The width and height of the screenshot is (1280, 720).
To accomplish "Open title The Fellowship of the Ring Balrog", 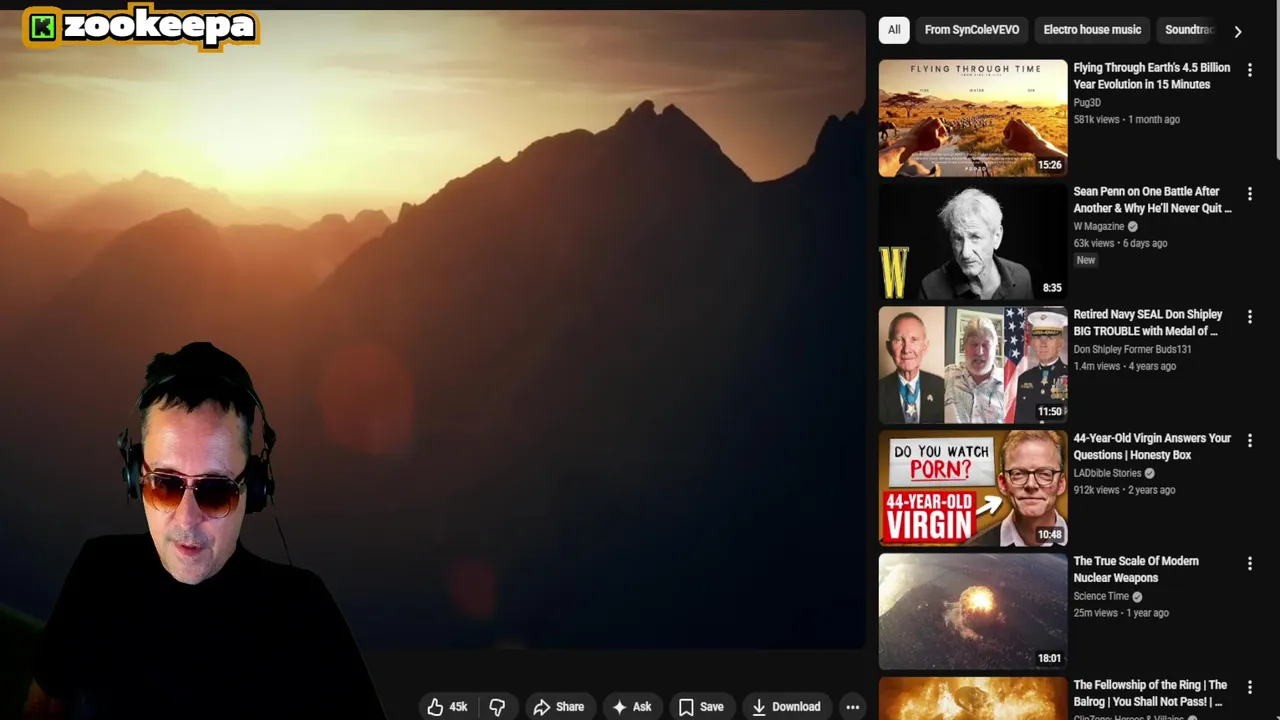I will 1150,693.
